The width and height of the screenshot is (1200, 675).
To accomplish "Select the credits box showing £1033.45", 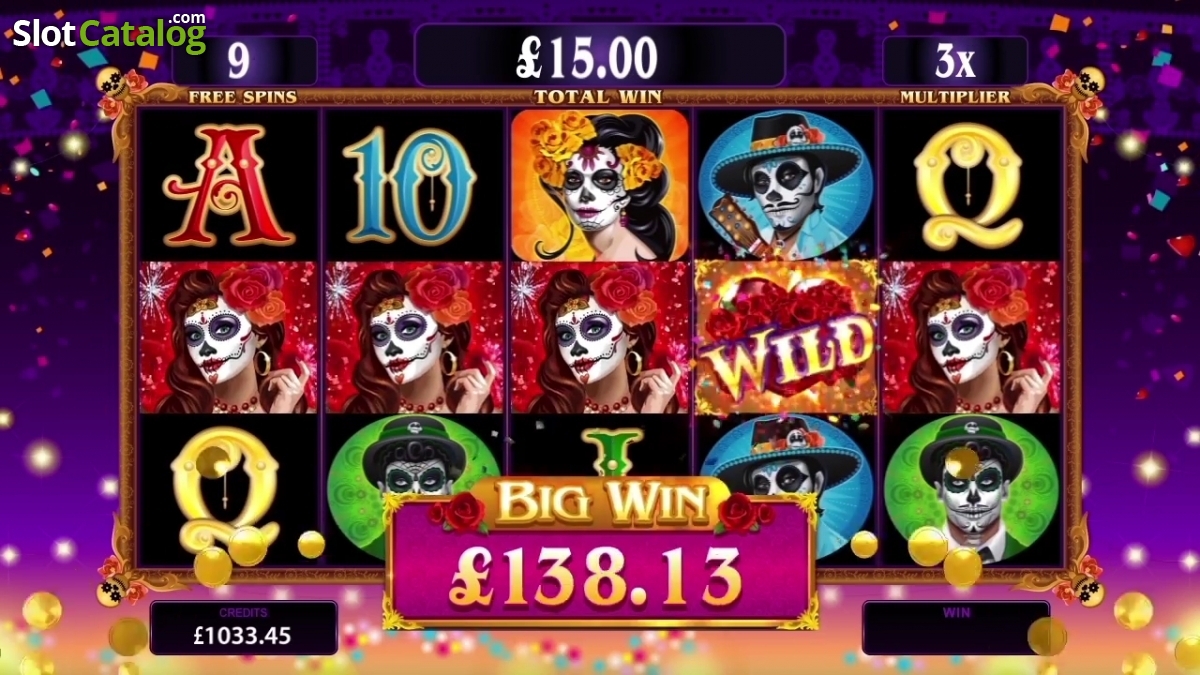I will [244, 628].
